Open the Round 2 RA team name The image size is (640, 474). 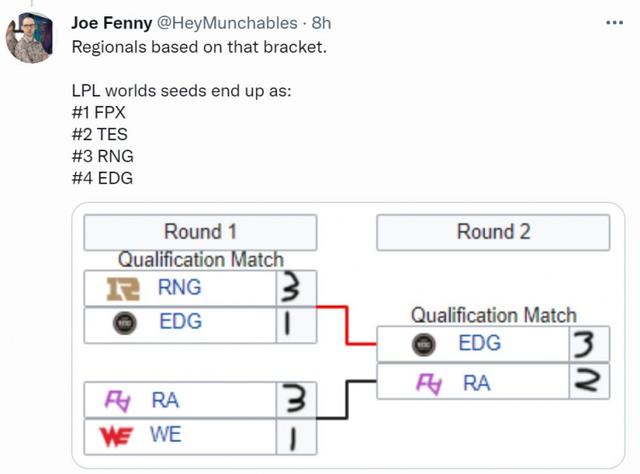477,383
